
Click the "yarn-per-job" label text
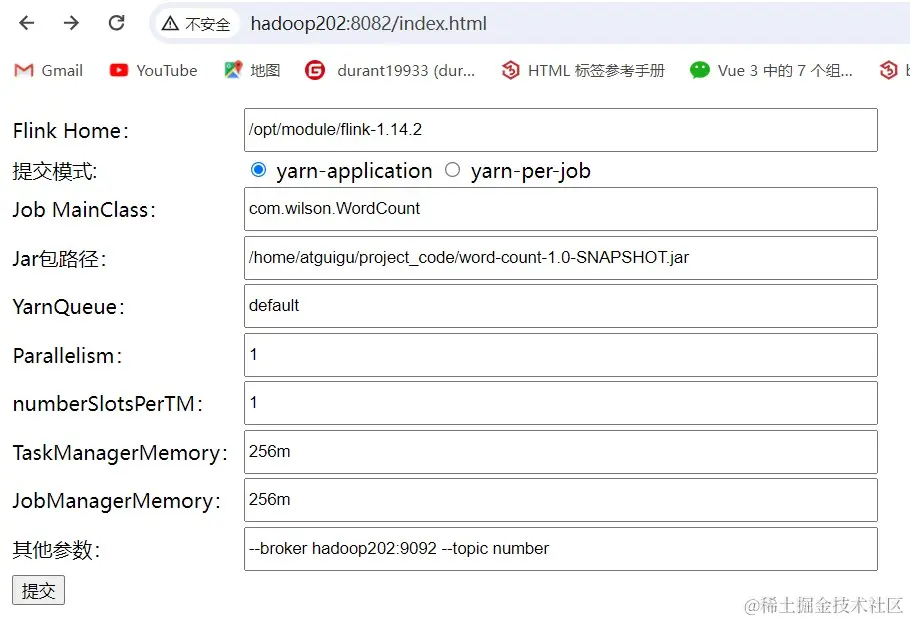click(x=531, y=171)
